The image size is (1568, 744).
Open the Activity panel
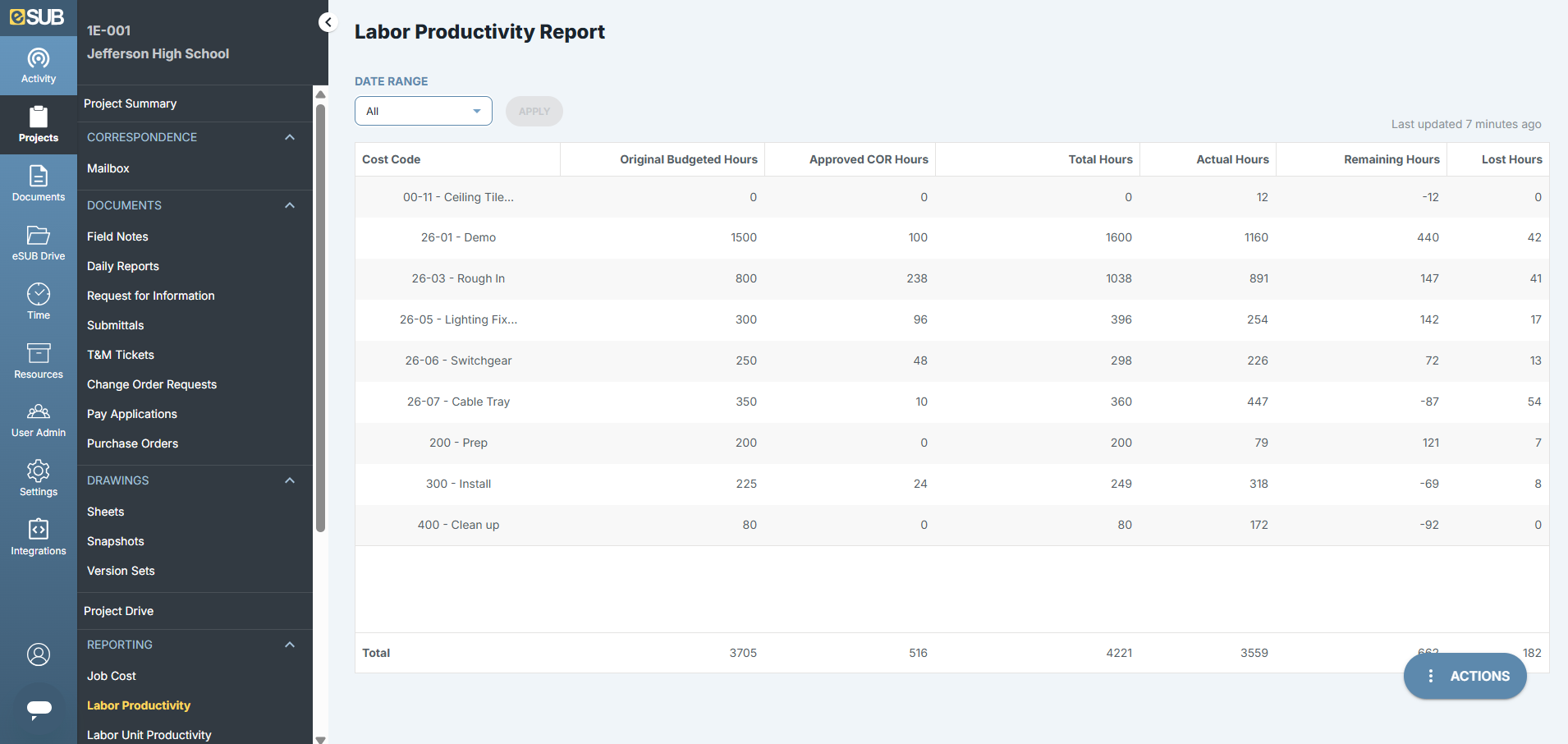point(39,66)
